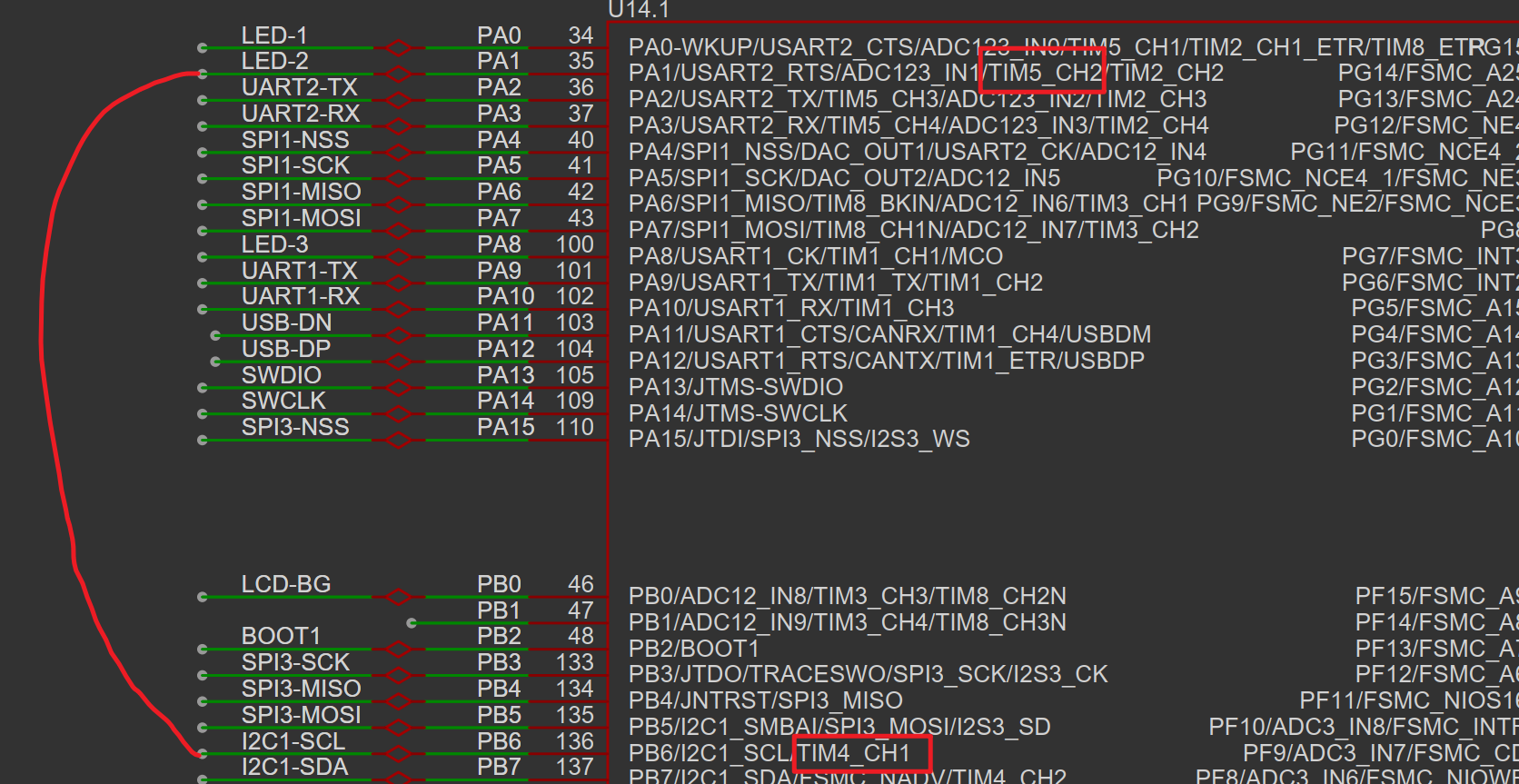1519x784 pixels.
Task: Select the SWDIO net label
Action: [282, 375]
